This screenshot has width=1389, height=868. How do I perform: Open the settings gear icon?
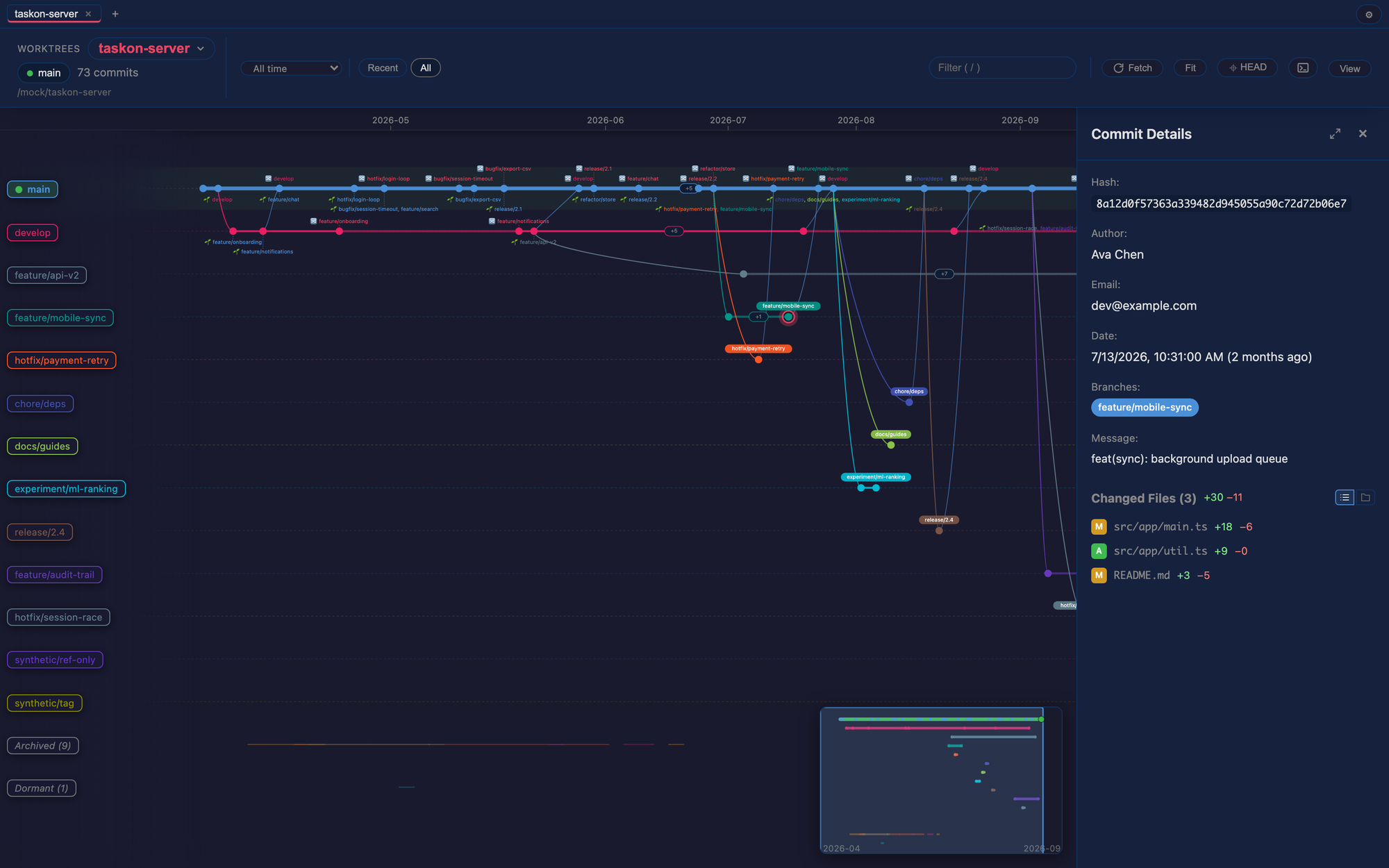coord(1369,15)
